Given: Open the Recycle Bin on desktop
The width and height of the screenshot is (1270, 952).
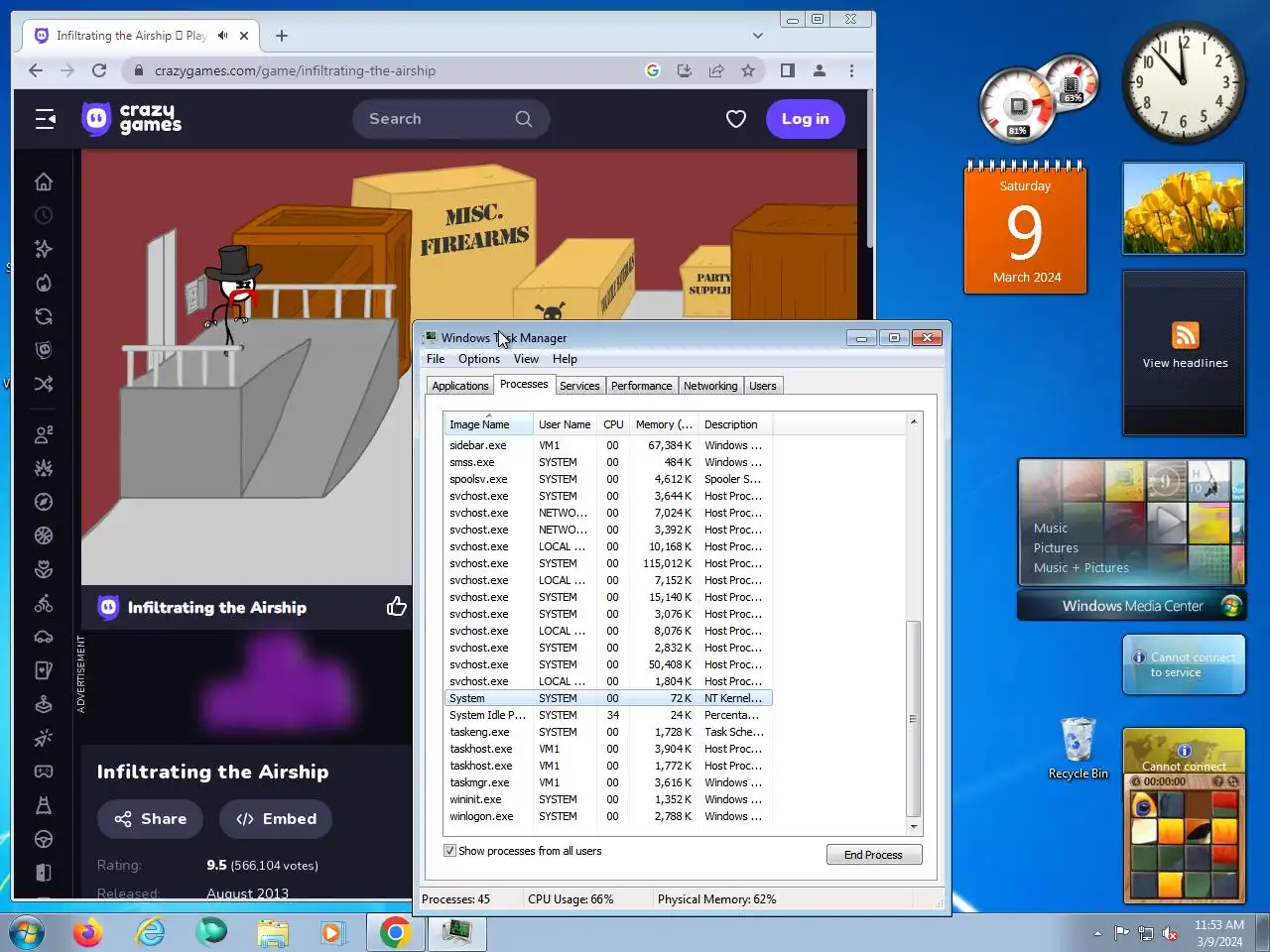Looking at the screenshot, I should 1078,749.
